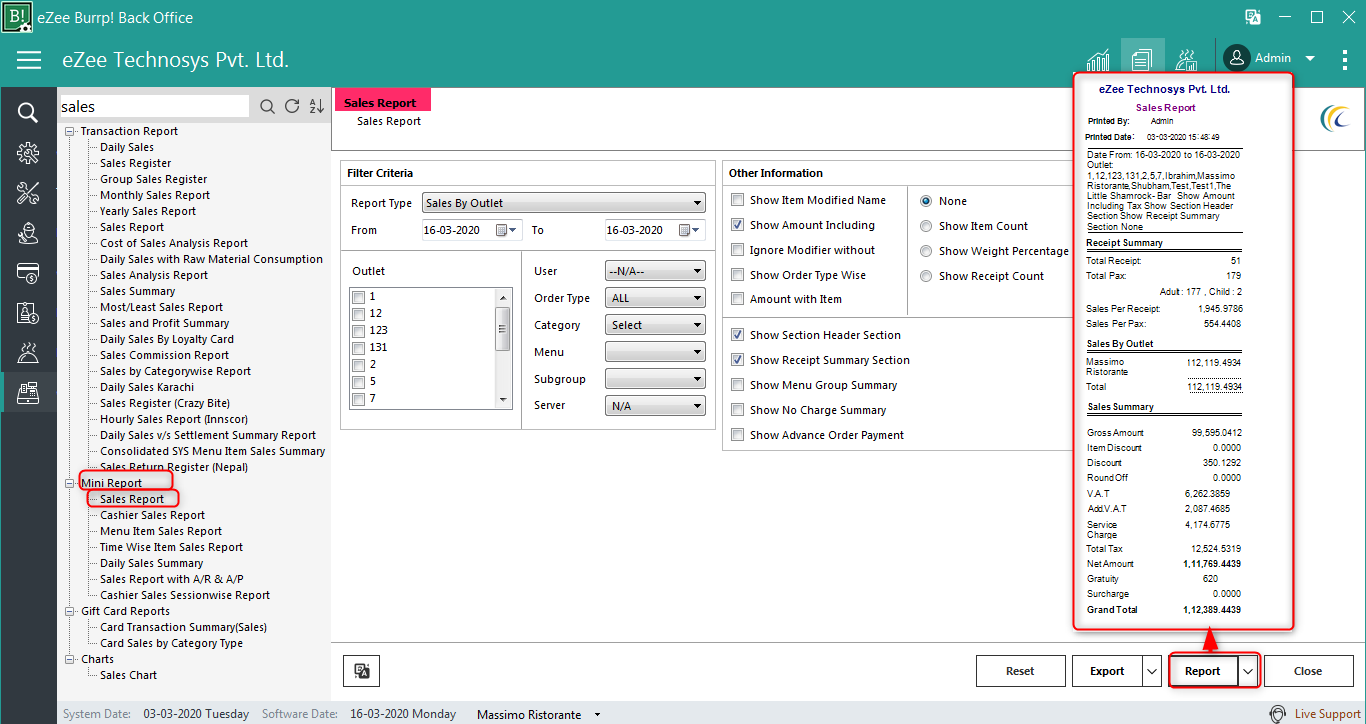Open the cash register sidebar icon

pos(28,392)
